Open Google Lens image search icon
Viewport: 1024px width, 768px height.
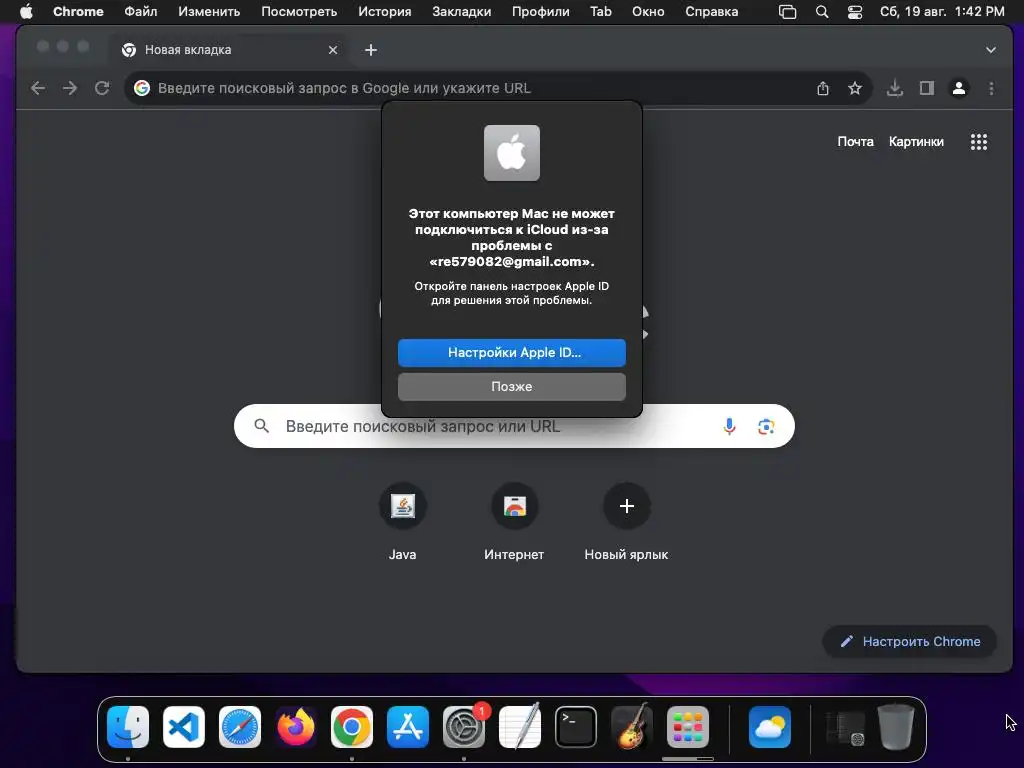(x=766, y=426)
